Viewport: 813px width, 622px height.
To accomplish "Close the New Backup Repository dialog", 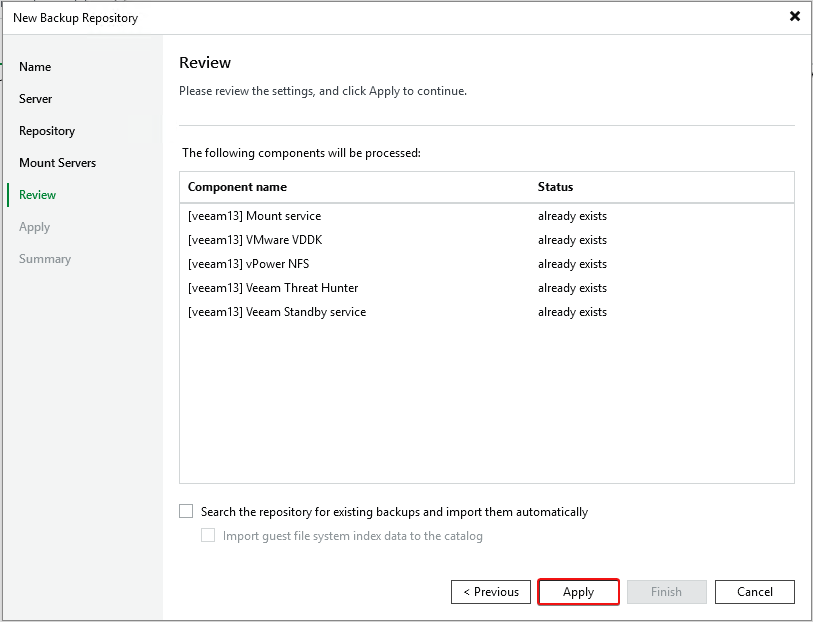I will (x=794, y=17).
